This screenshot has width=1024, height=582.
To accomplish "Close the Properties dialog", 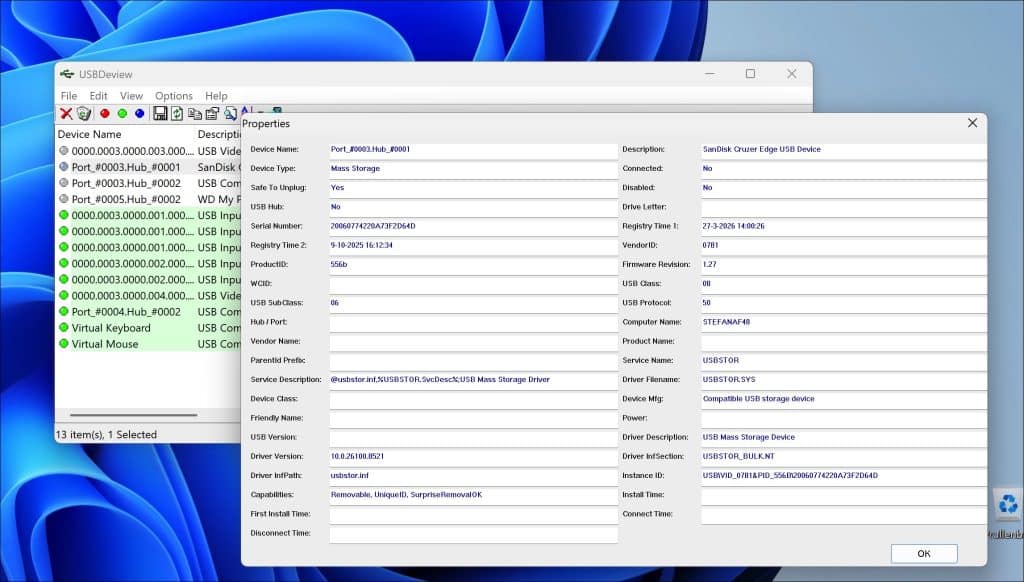I will 972,123.
